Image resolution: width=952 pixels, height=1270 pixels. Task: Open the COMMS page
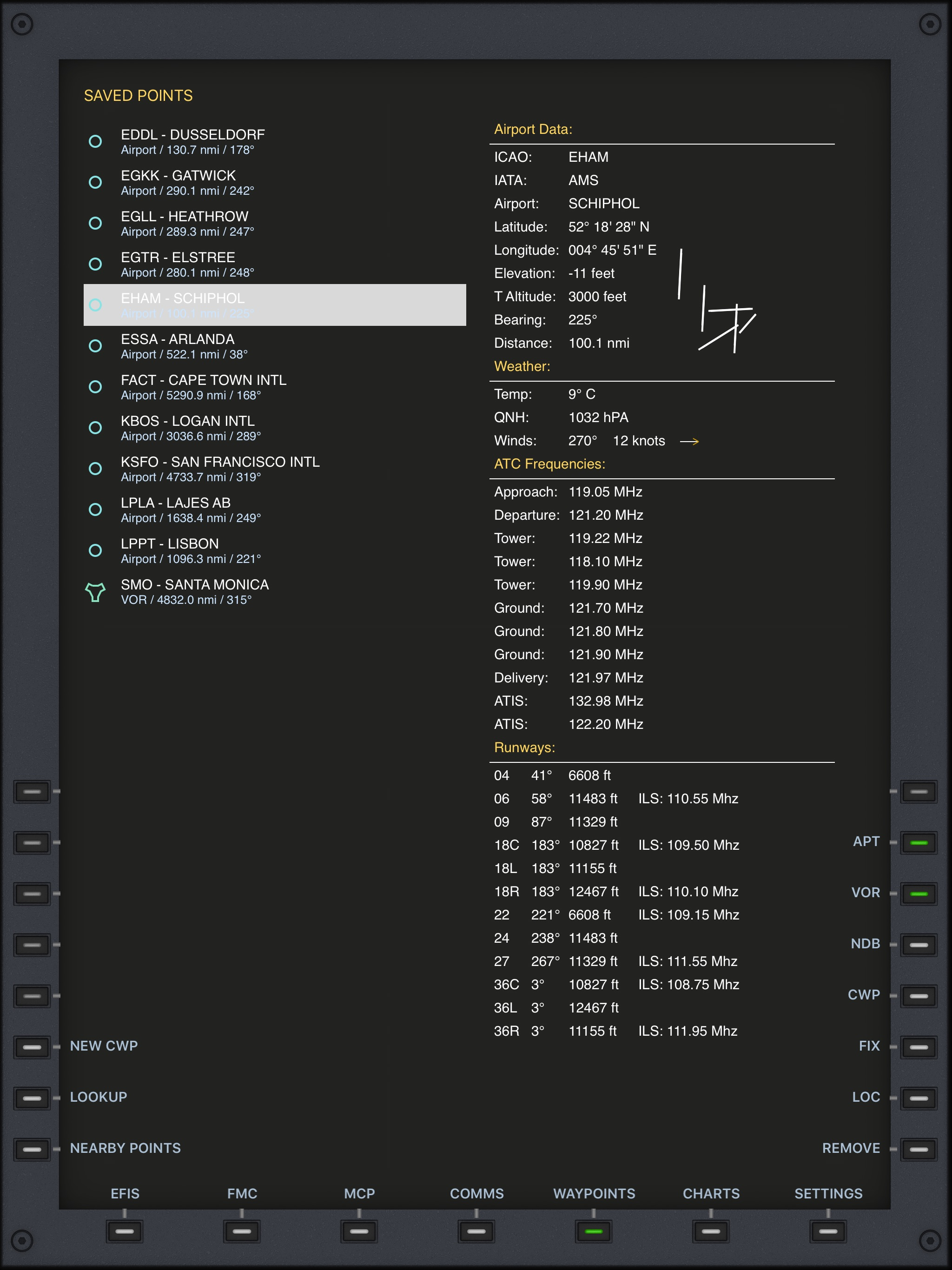tap(476, 1231)
